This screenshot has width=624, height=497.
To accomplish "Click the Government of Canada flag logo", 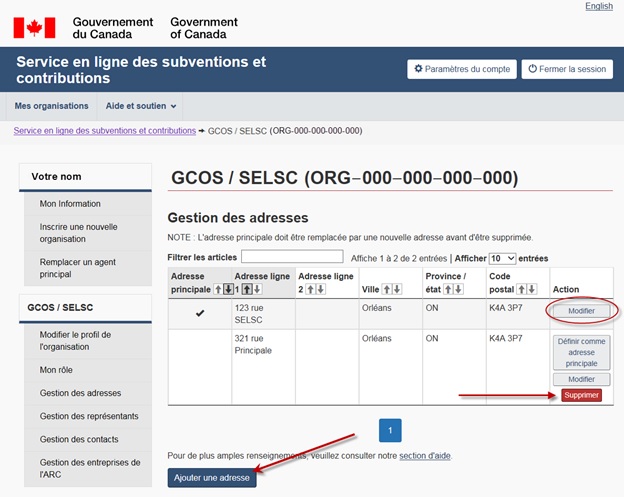I will click(34, 27).
